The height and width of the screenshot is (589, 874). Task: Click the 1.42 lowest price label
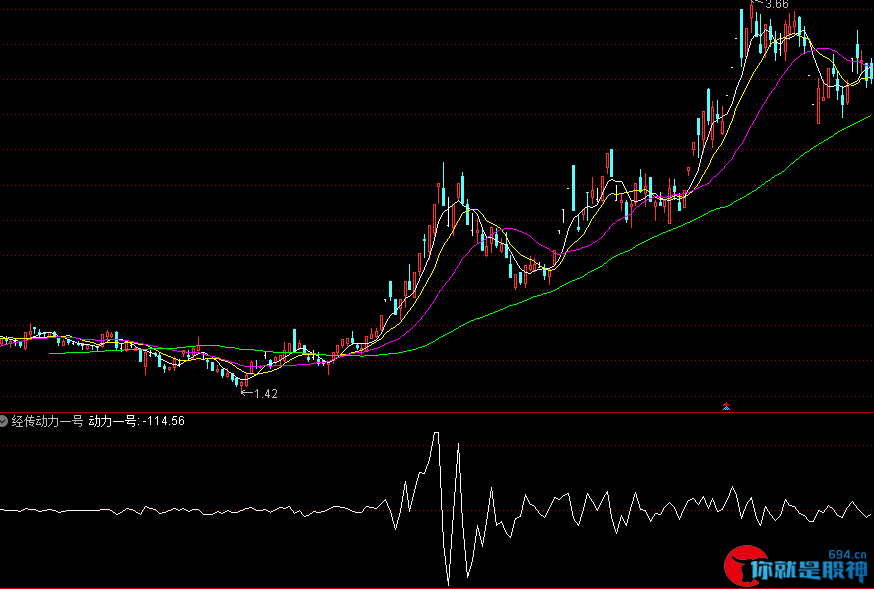pyautogui.click(x=266, y=394)
